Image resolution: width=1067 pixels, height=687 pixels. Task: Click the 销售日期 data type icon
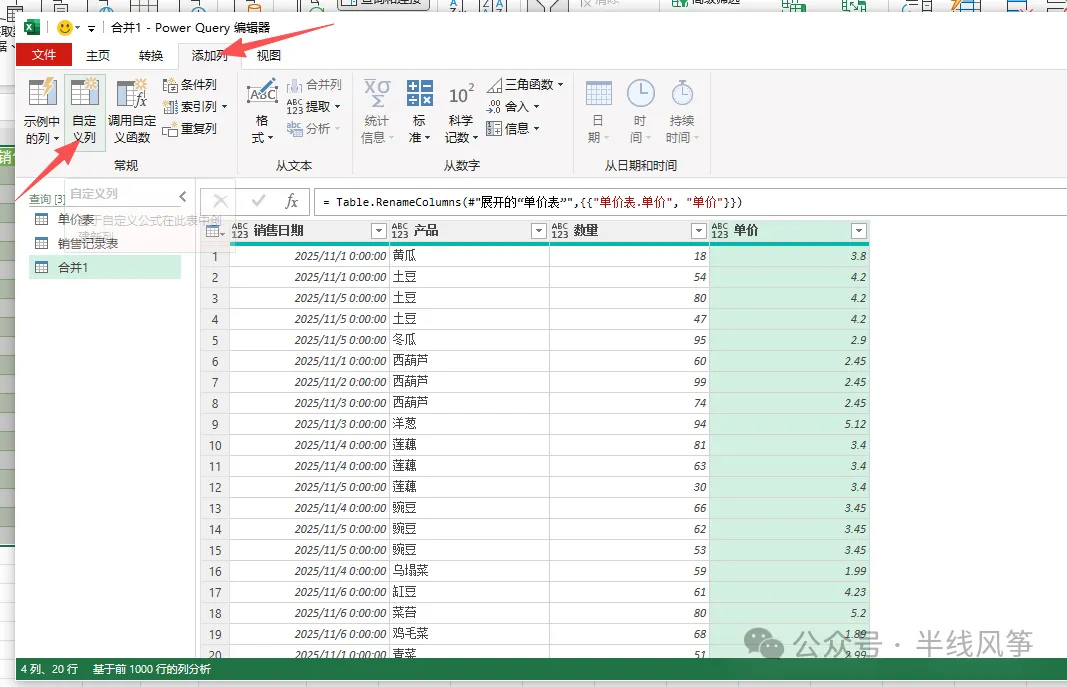pyautogui.click(x=240, y=231)
